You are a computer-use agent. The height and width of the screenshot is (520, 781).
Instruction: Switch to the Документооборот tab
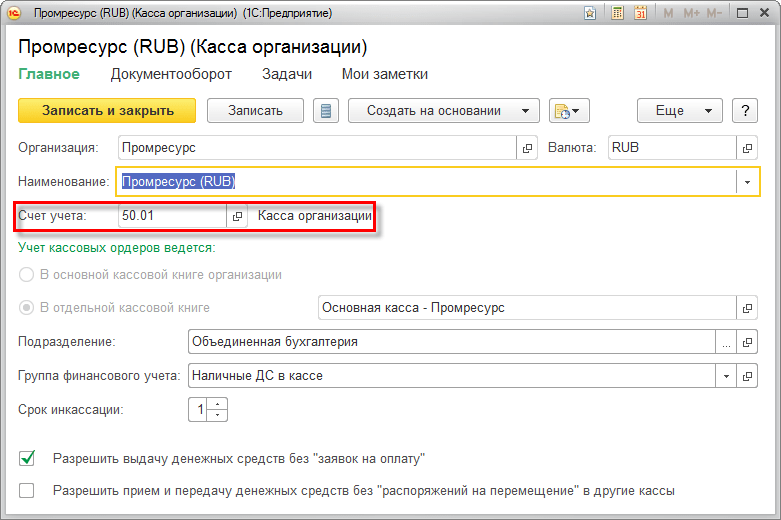pyautogui.click(x=171, y=74)
